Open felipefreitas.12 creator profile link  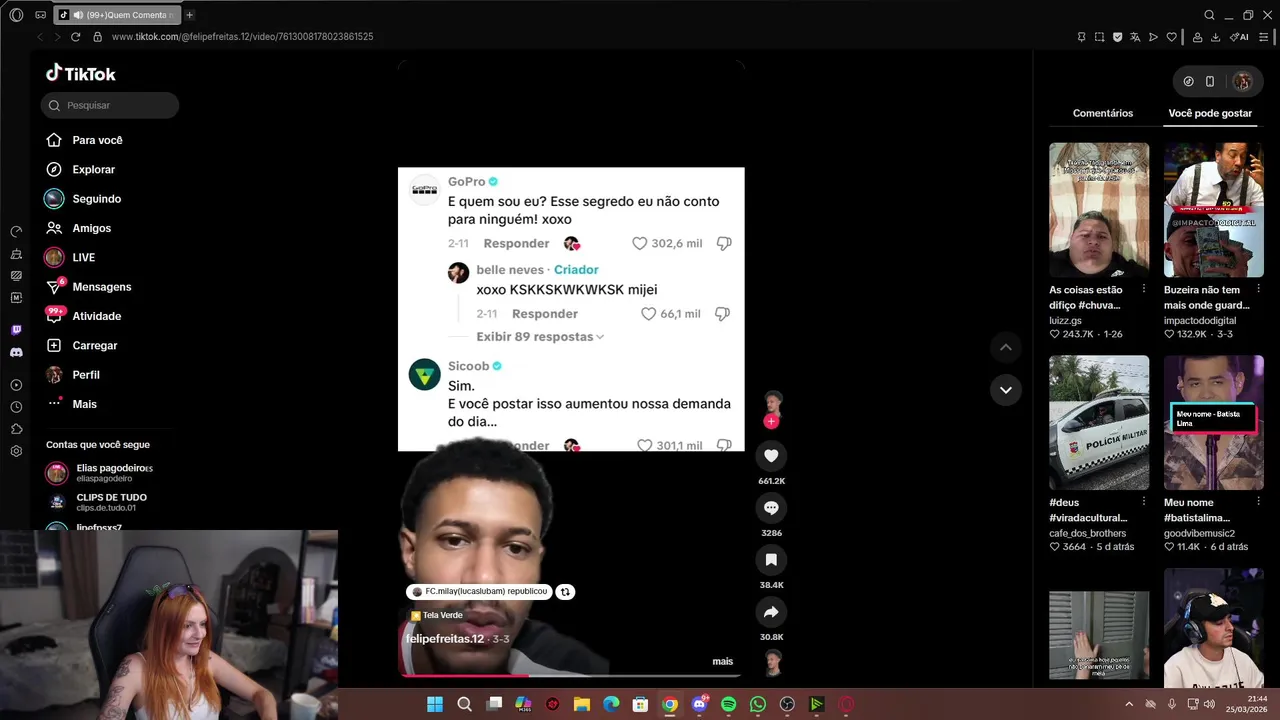pos(445,639)
